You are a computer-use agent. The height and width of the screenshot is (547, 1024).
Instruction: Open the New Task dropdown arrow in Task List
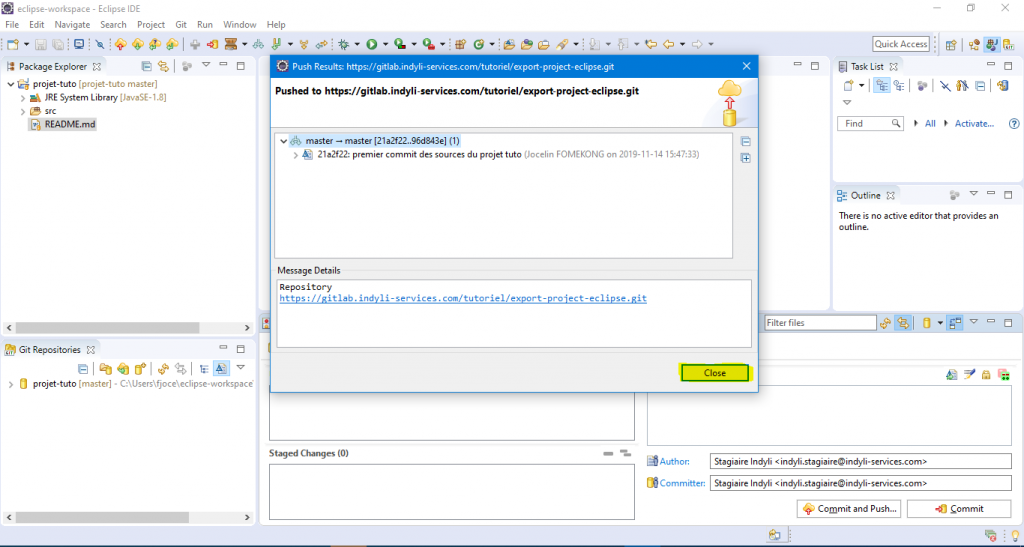862,86
